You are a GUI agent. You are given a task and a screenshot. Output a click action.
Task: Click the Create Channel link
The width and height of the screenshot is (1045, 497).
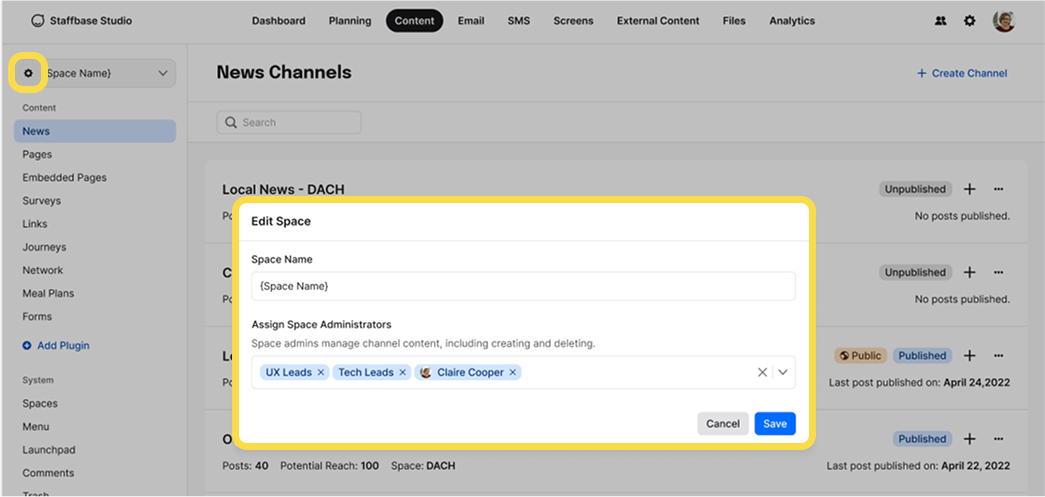(x=962, y=73)
